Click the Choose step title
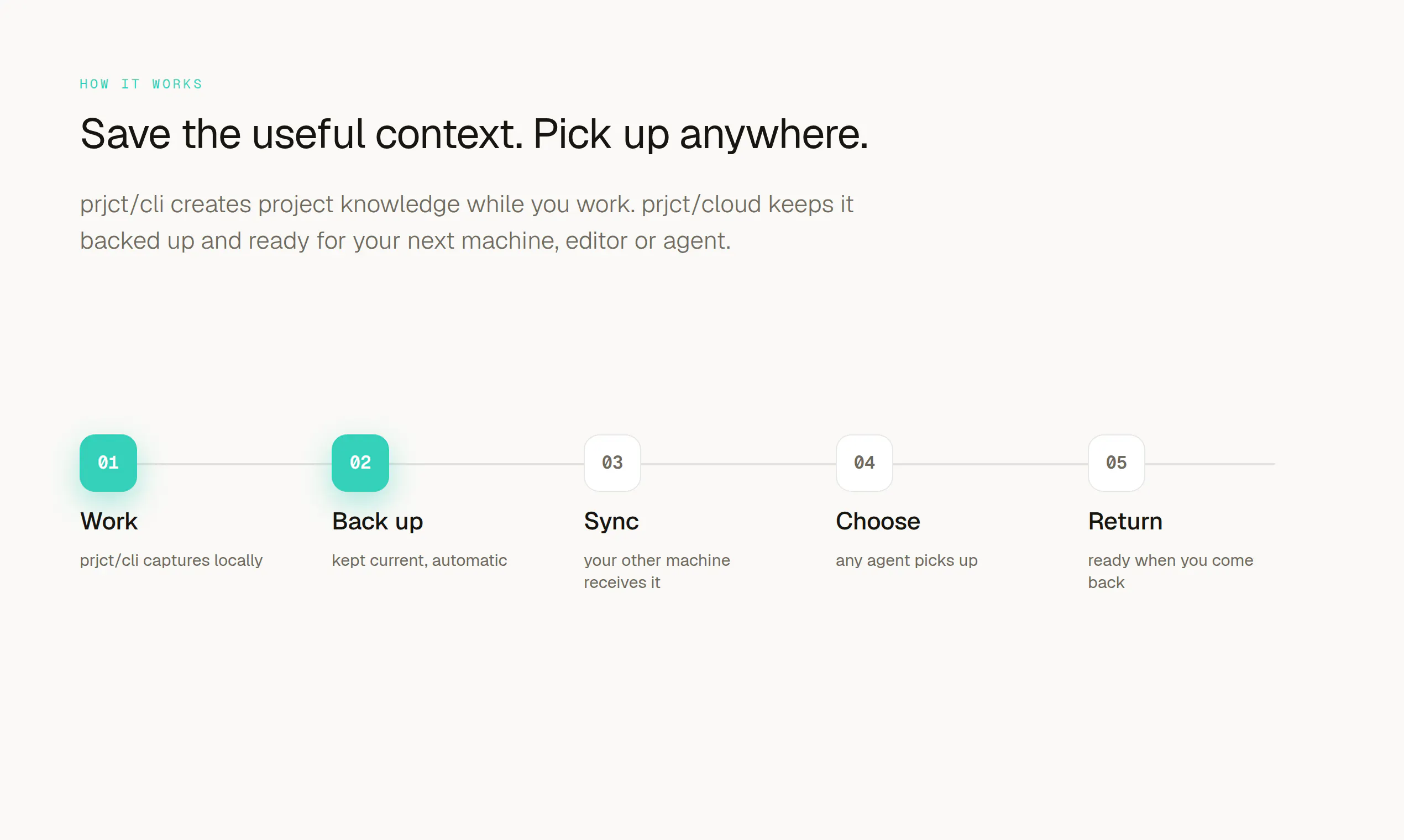This screenshot has height=840, width=1404. pos(878,521)
